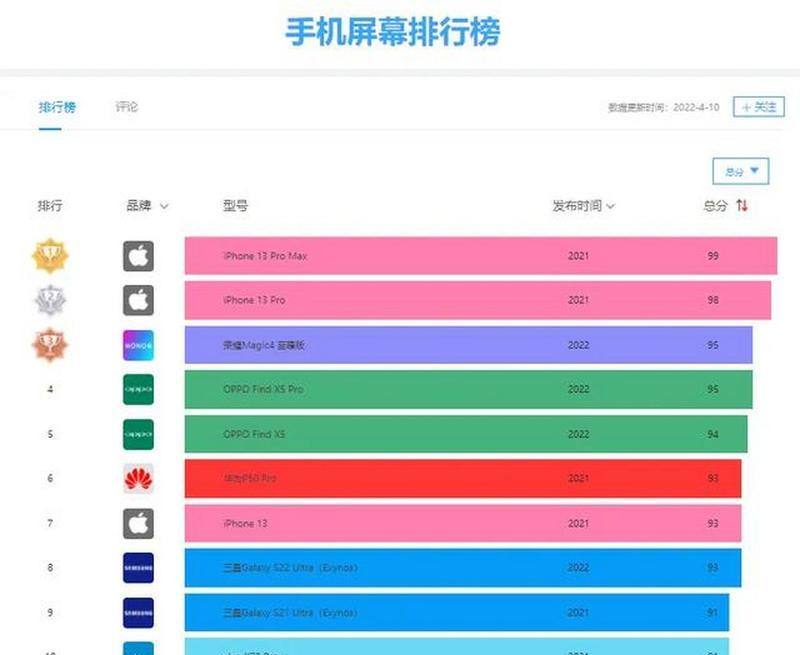This screenshot has height=655, width=800.
Task: Click Apple logo in rank 7 row
Action: [138, 523]
